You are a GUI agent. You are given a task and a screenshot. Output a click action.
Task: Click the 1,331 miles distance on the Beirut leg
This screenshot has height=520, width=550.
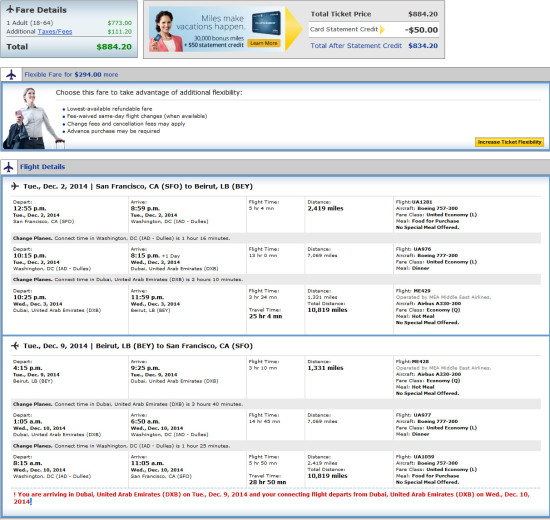point(326,368)
